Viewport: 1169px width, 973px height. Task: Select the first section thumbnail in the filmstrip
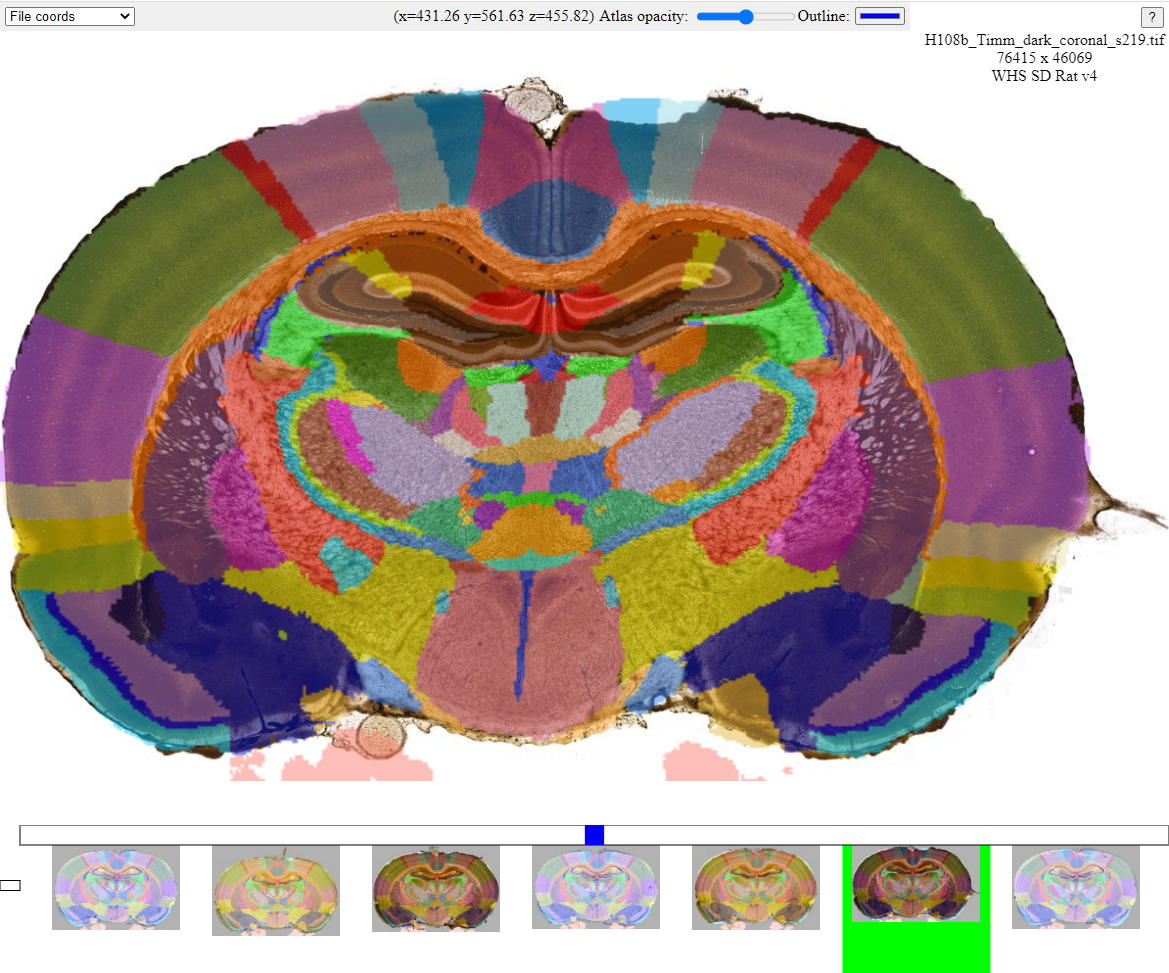tap(116, 887)
